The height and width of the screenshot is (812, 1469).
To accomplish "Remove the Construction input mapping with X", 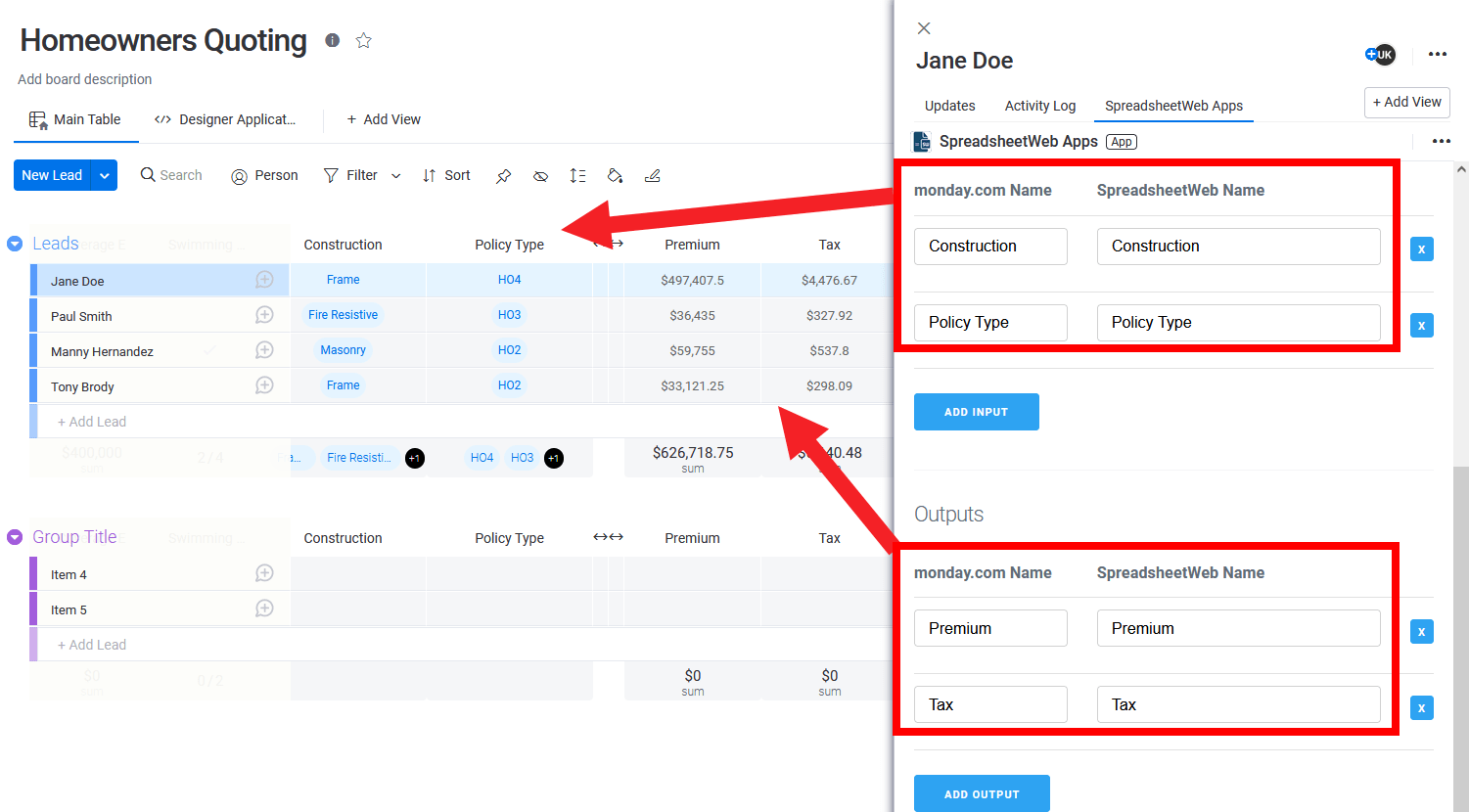I will coord(1421,249).
